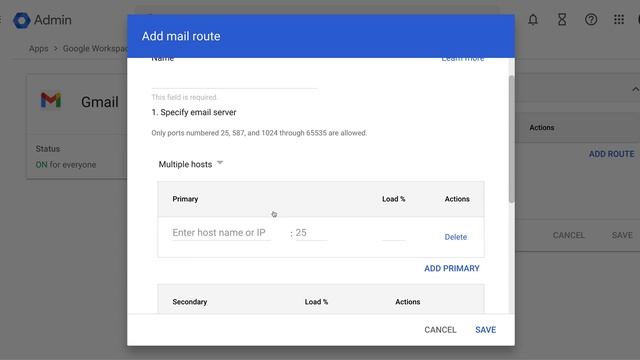
Task: Click the Enter host name or IP field
Action: pos(221,233)
